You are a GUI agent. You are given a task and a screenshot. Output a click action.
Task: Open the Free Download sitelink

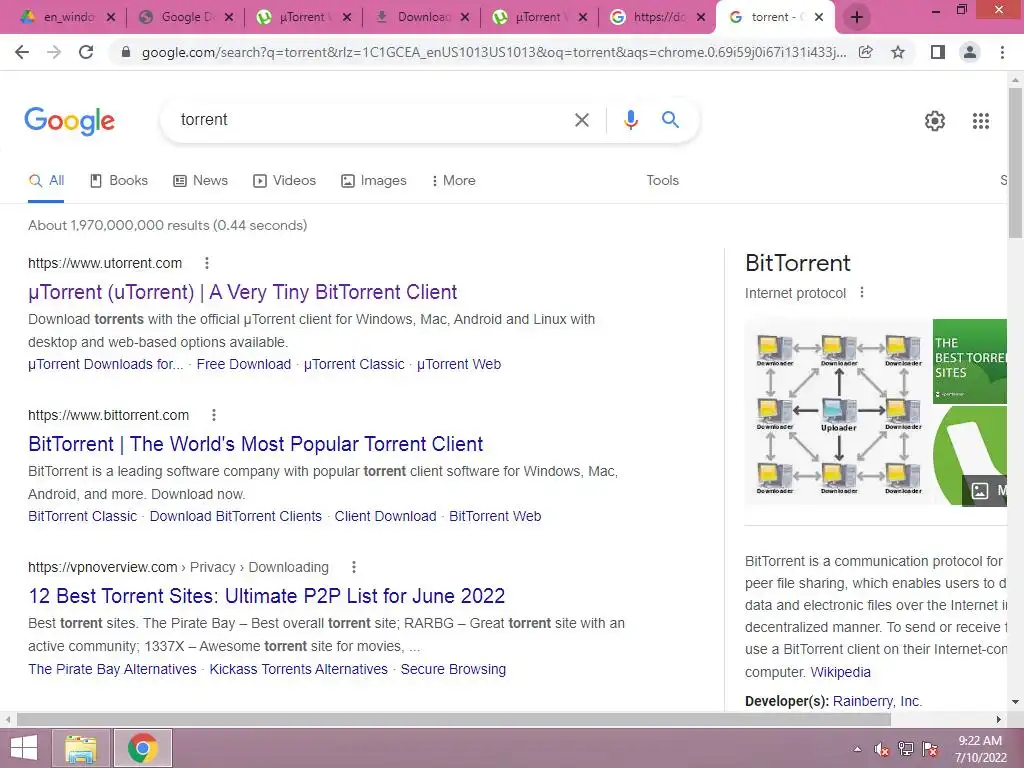244,364
